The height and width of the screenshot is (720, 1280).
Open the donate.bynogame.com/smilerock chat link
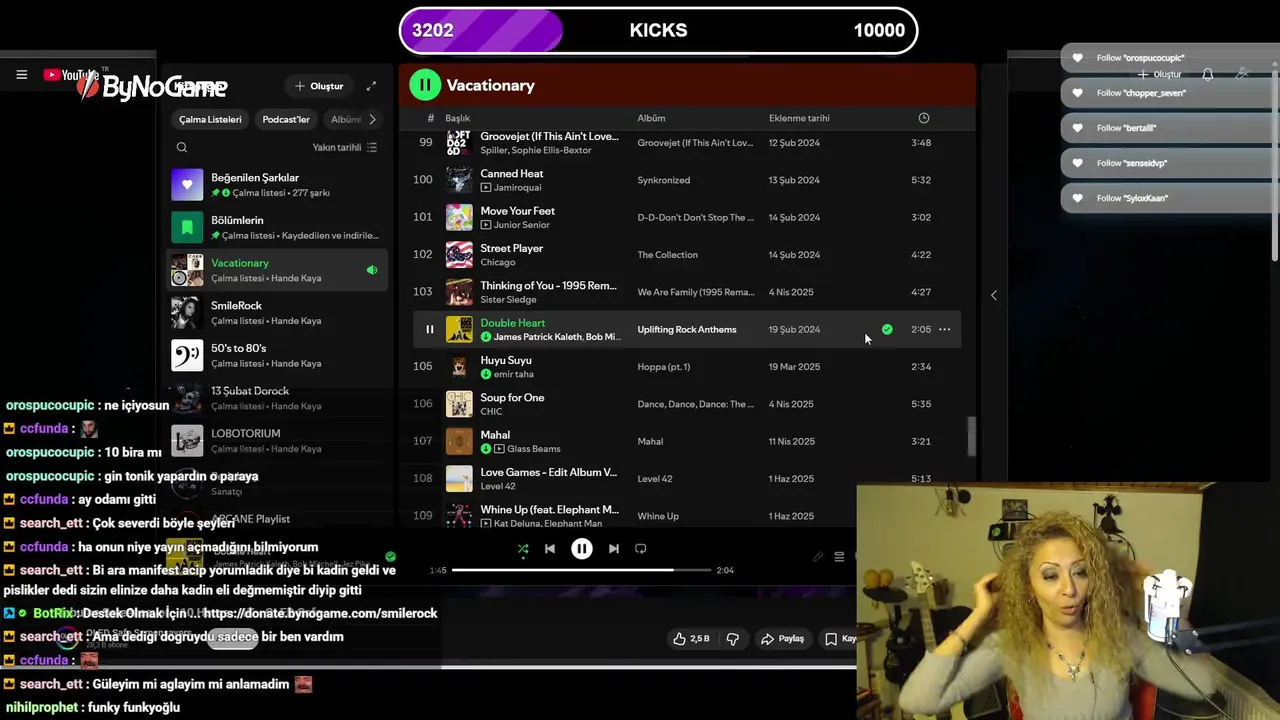click(320, 613)
